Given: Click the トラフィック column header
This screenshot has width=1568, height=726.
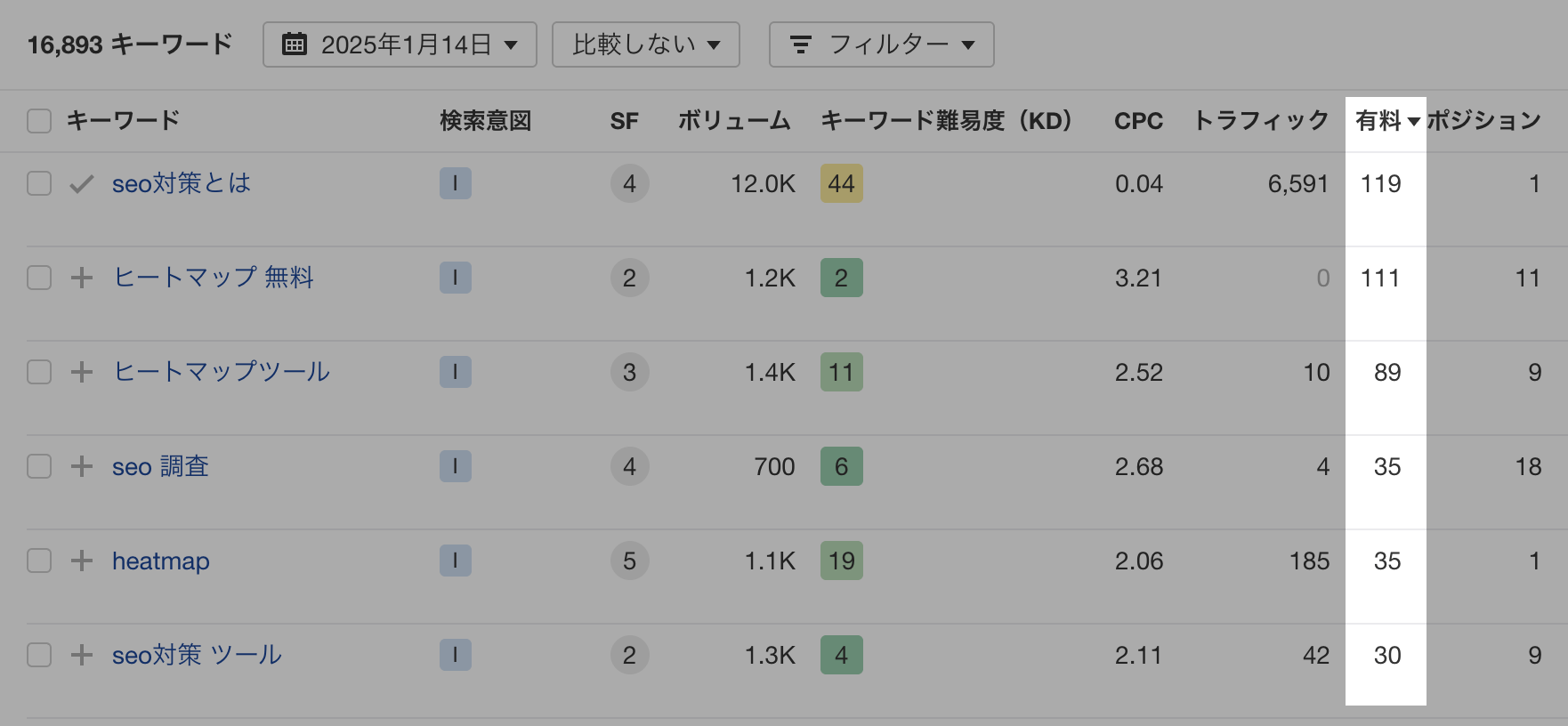Looking at the screenshot, I should point(1260,121).
